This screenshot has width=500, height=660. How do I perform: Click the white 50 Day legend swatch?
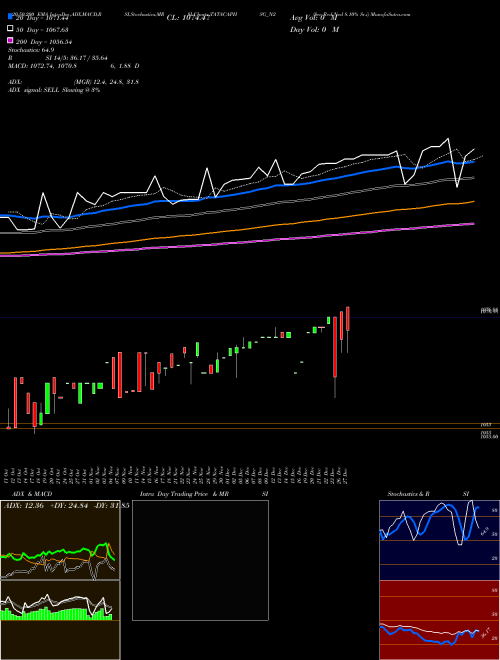(10, 29)
